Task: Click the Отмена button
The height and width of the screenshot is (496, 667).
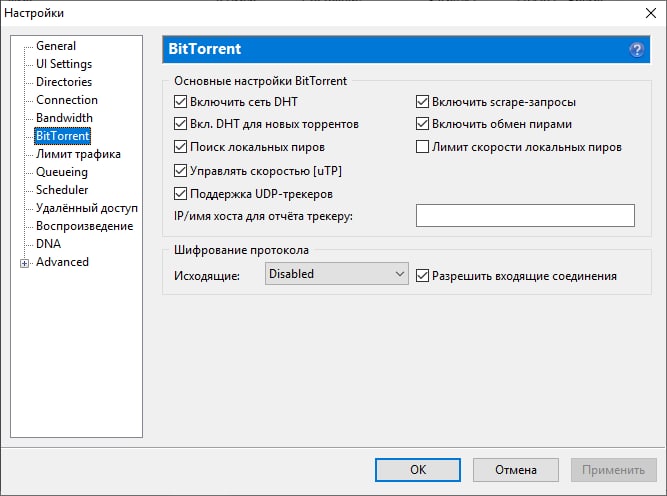Action: [516, 470]
